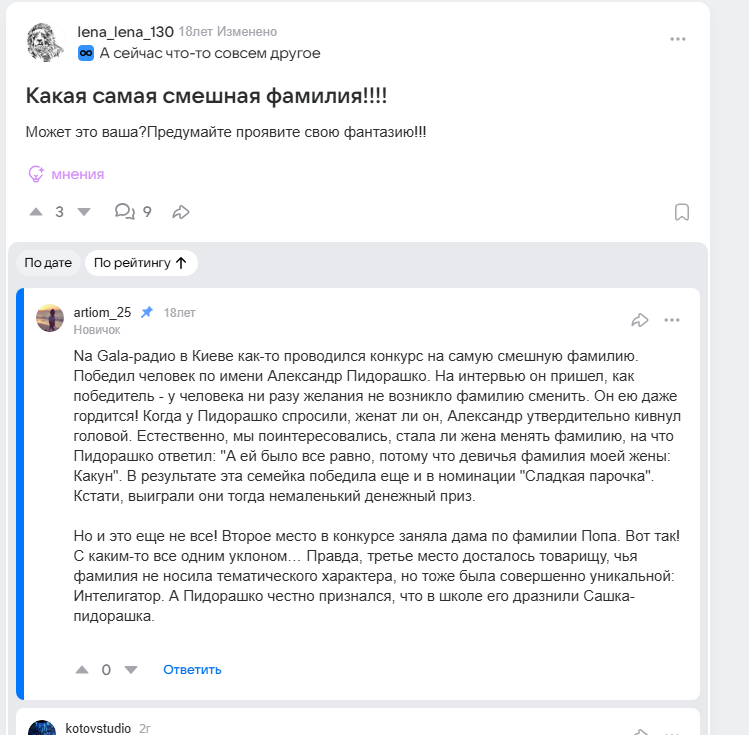
Task: Open kotovstudio's user profile name
Action: coord(98,728)
